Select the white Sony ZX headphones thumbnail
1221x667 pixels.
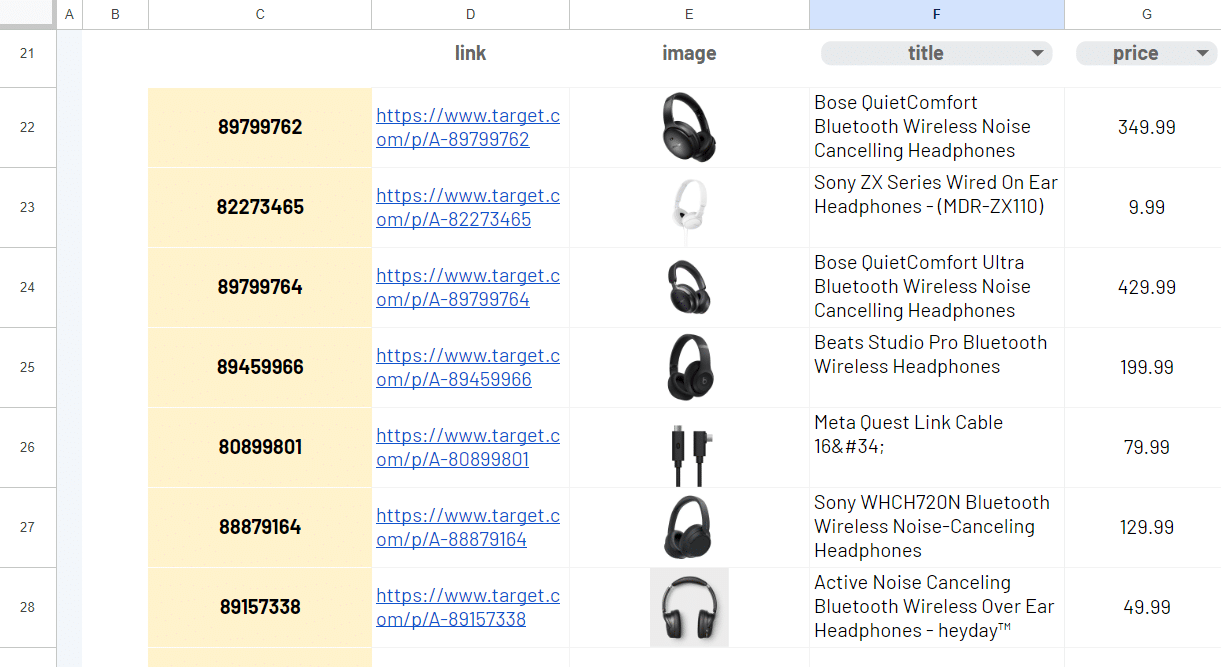689,207
